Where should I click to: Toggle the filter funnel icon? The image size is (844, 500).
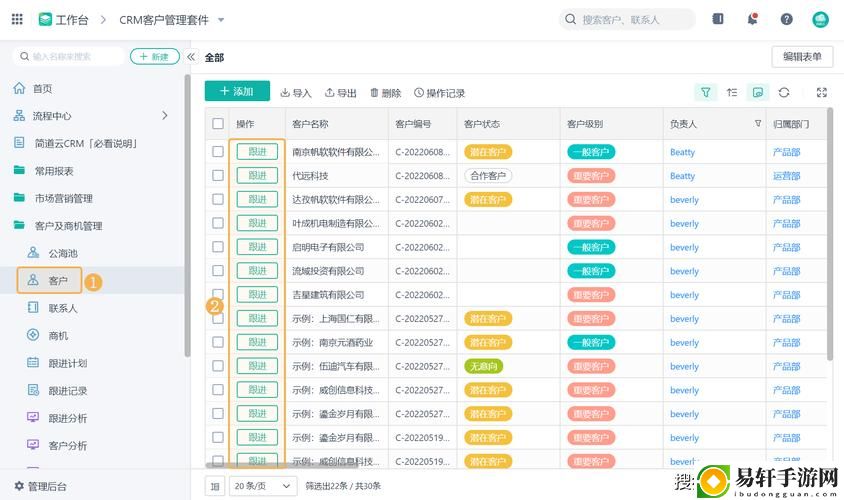[705, 93]
